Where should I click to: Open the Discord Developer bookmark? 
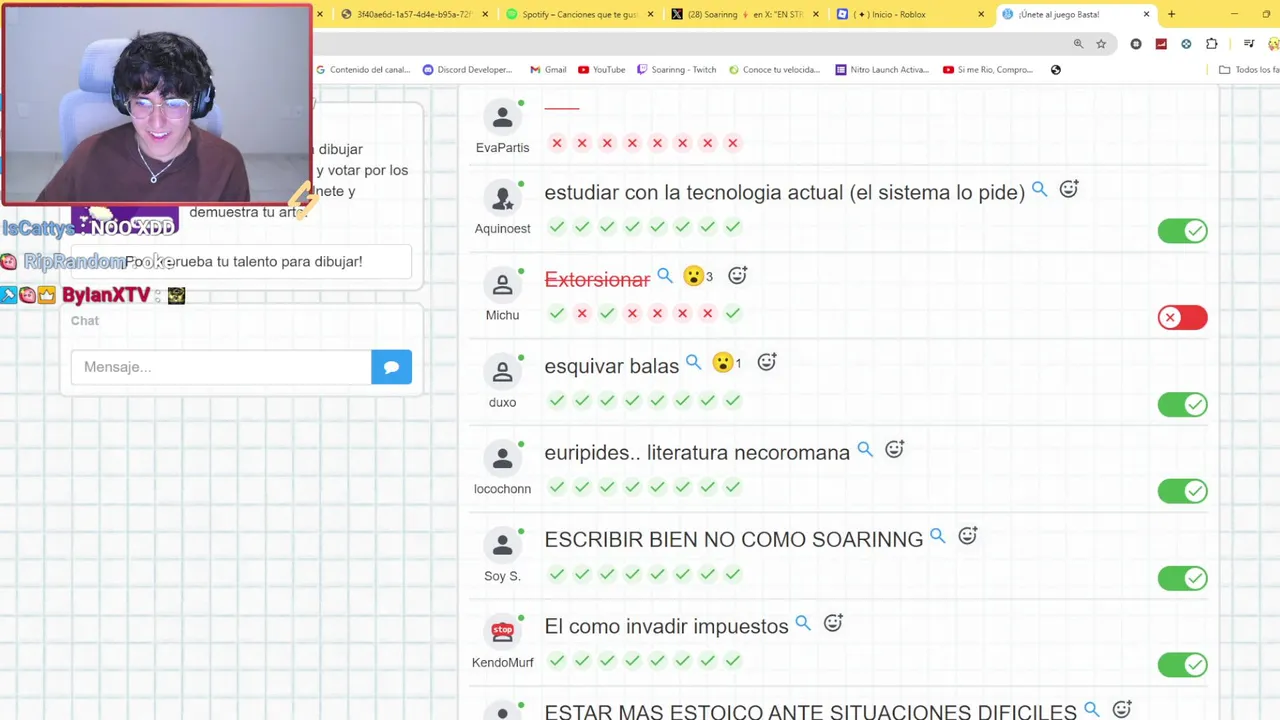pyautogui.click(x=467, y=70)
